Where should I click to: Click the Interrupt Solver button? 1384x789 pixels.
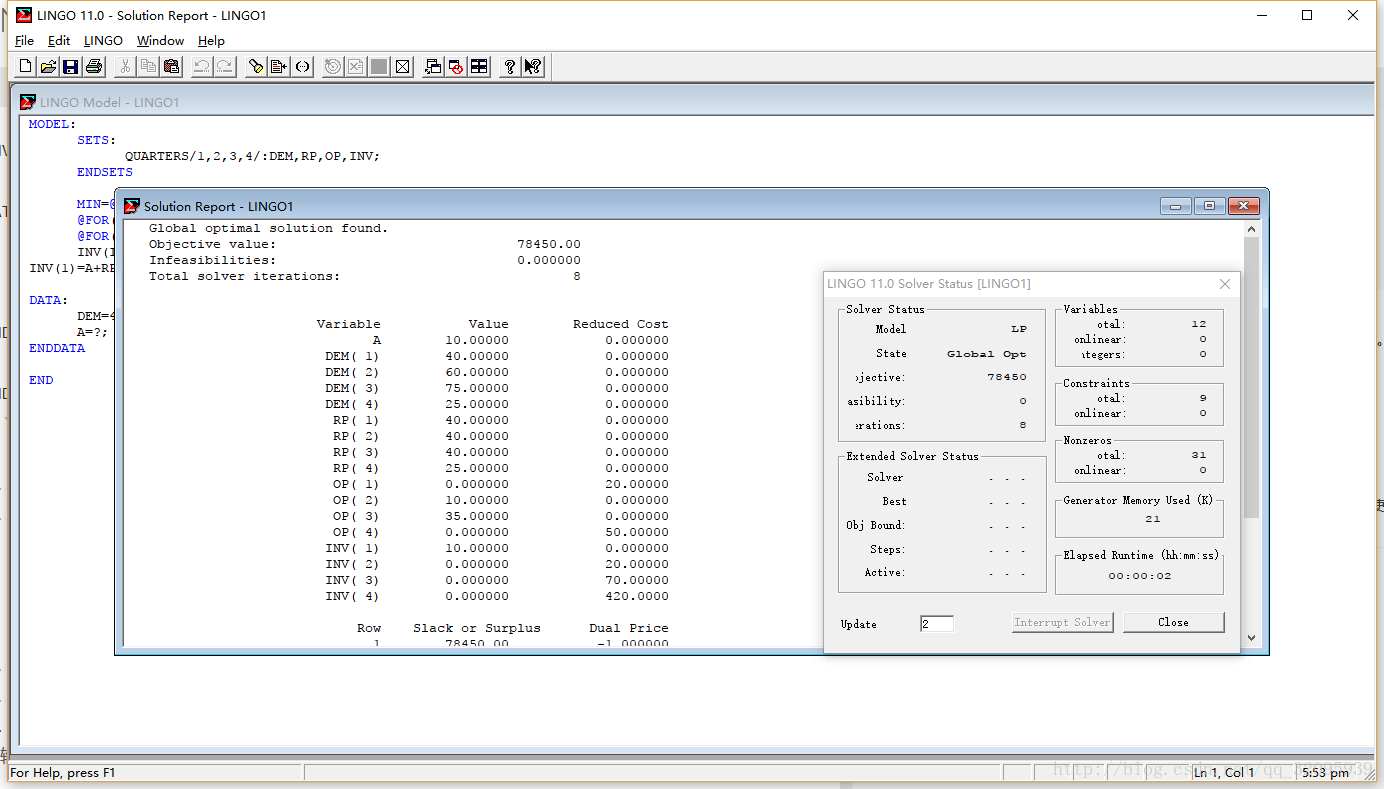[x=1062, y=622]
